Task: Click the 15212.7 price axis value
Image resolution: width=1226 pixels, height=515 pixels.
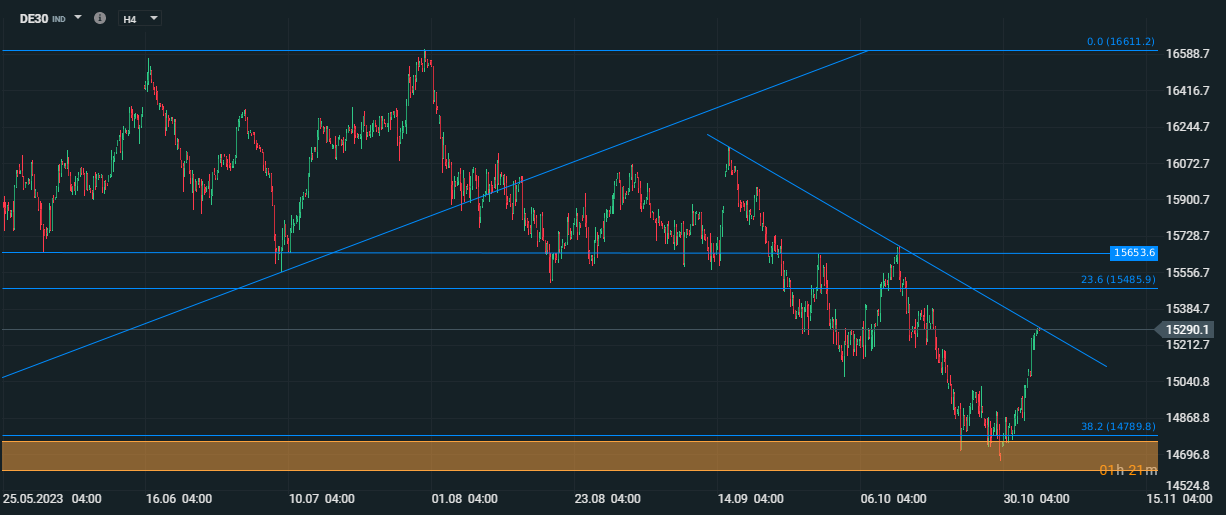Action: 1188,345
